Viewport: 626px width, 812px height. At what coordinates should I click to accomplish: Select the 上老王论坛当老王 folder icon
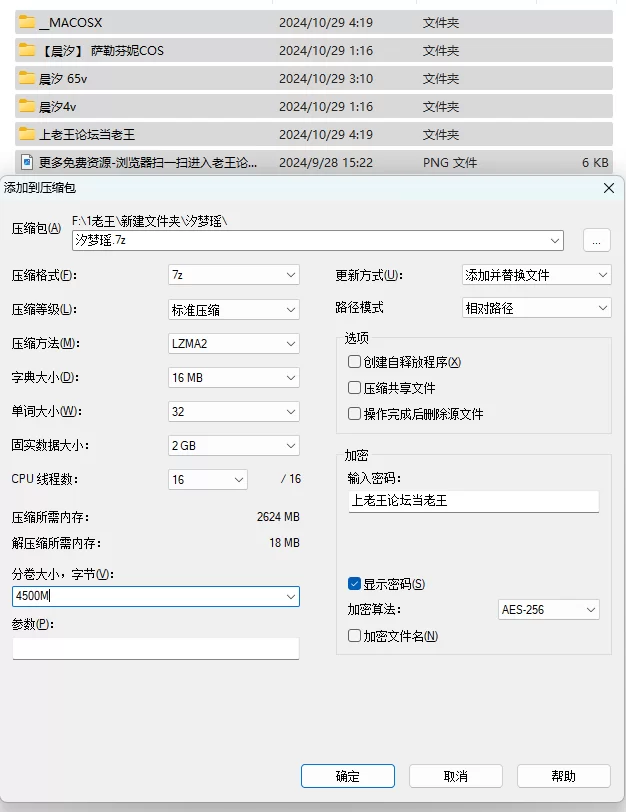tap(27, 134)
